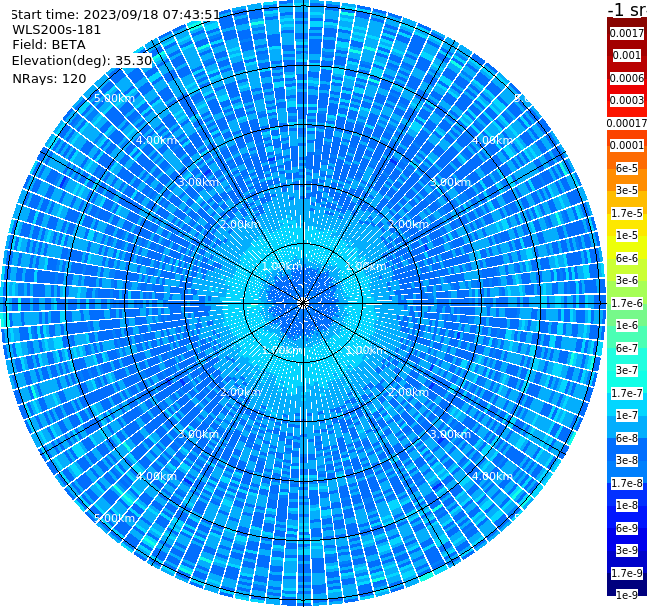Click the '2.00km' ring label in upper-right quadrant

tap(408, 224)
